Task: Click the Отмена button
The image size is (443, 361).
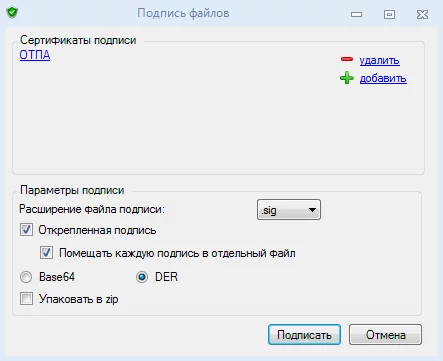Action: click(385, 335)
